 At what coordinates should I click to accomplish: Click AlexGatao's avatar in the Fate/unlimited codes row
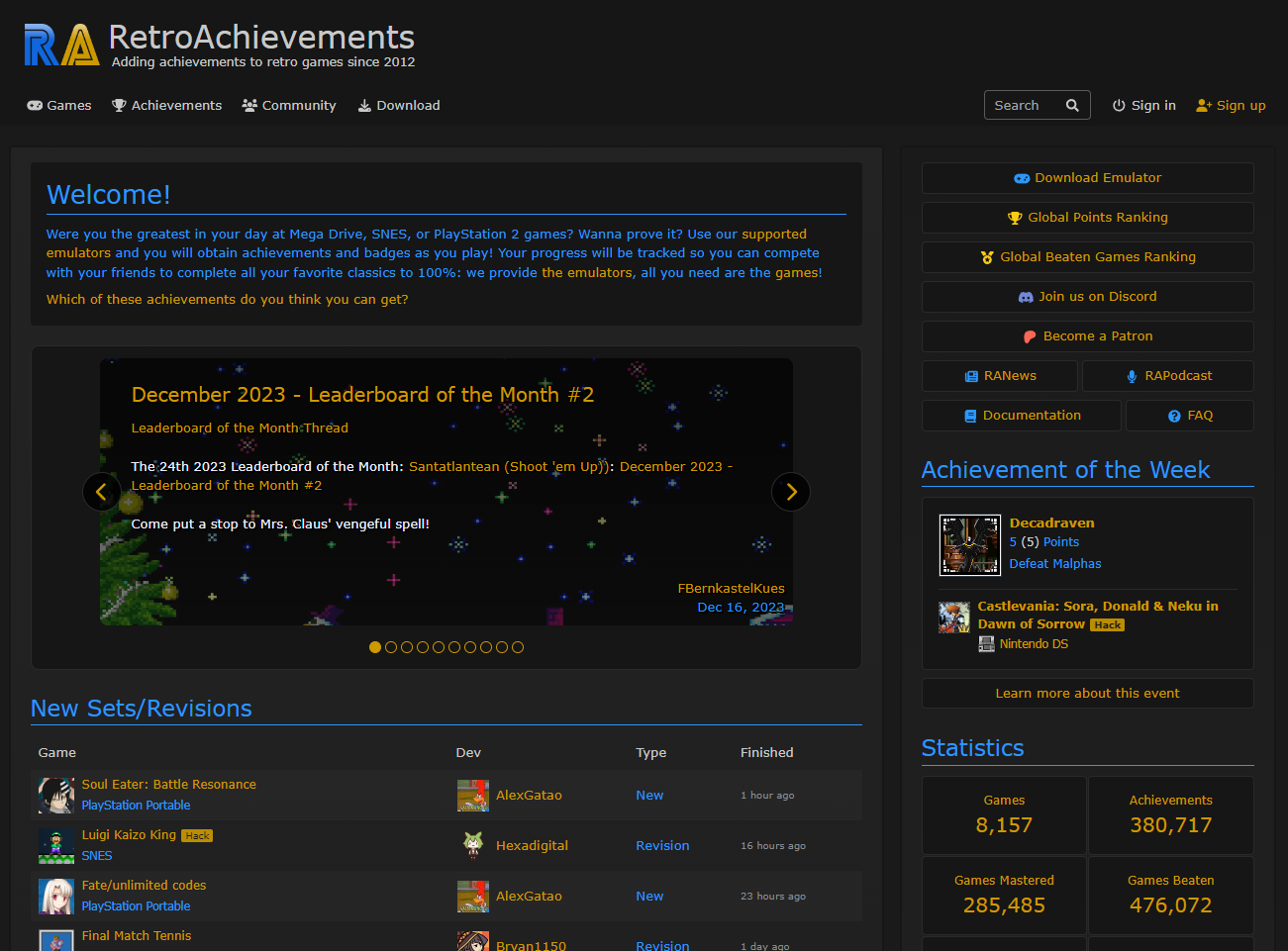click(473, 897)
